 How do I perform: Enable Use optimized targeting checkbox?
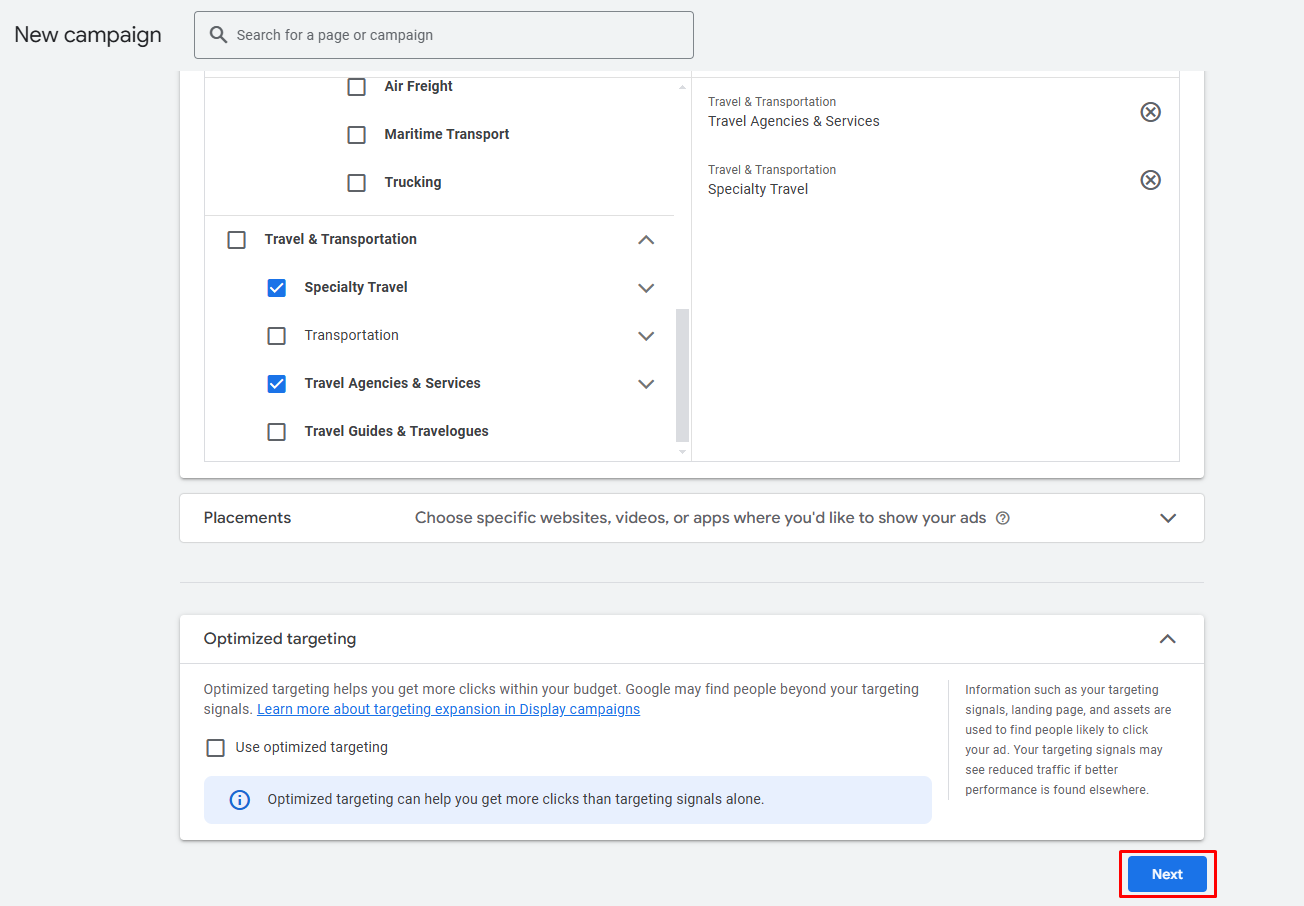click(x=216, y=748)
